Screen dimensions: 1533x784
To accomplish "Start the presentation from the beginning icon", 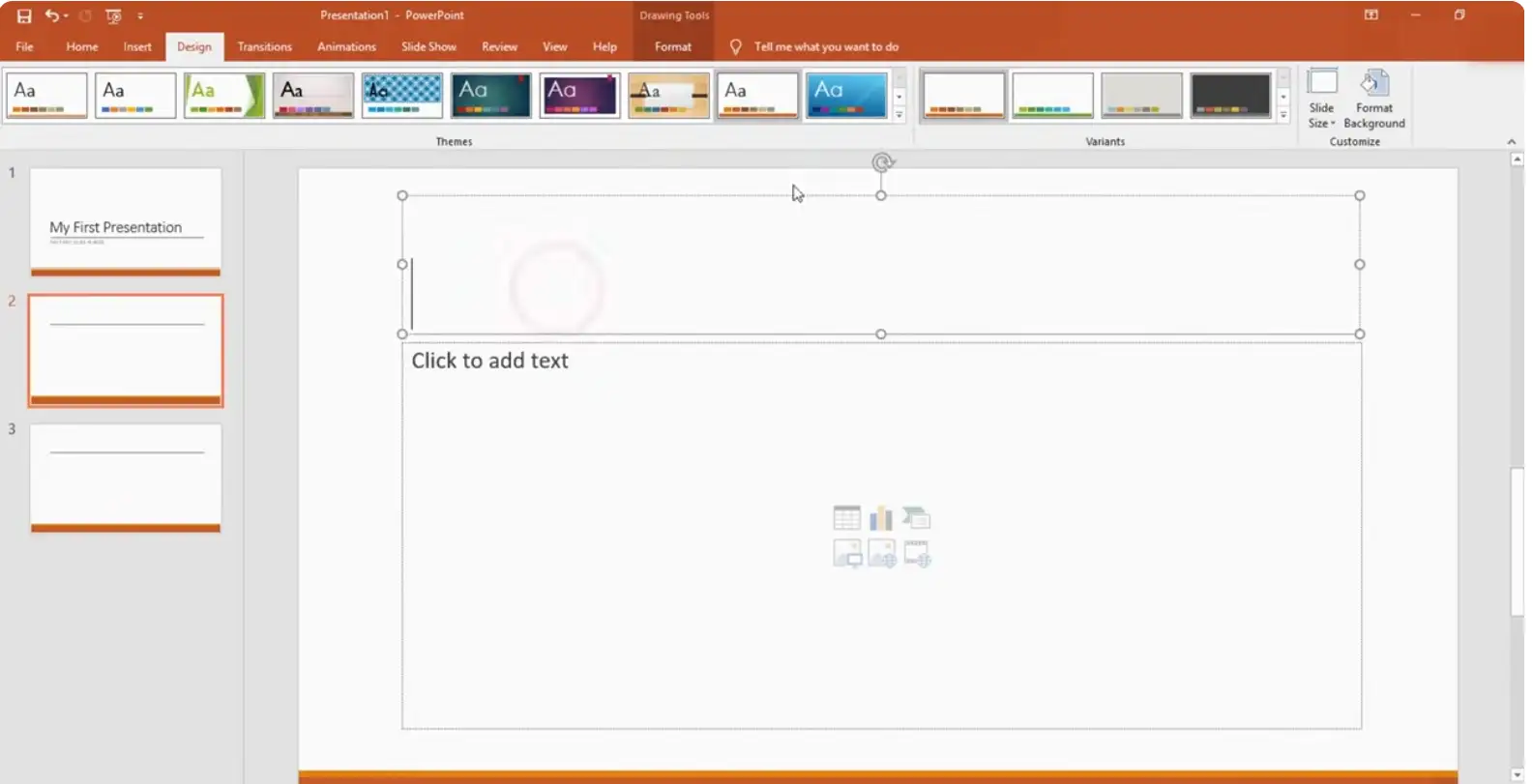I will (x=113, y=15).
